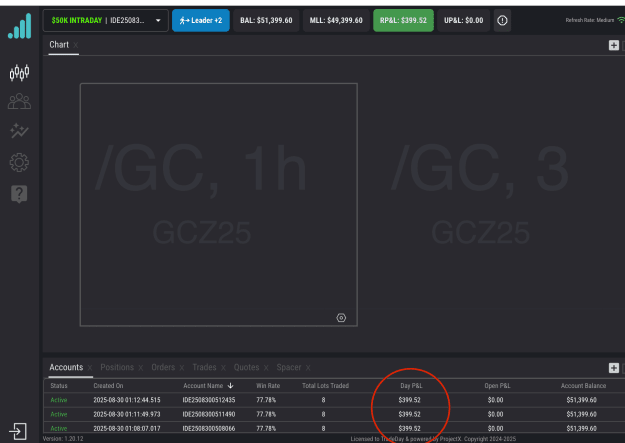Close the Trades tab
Viewport: 625px width, 443px height.
click(x=223, y=368)
